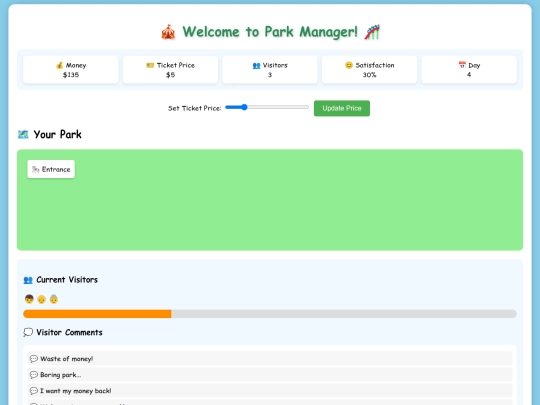
Task: Click the Update Price button
Action: pyautogui.click(x=342, y=108)
